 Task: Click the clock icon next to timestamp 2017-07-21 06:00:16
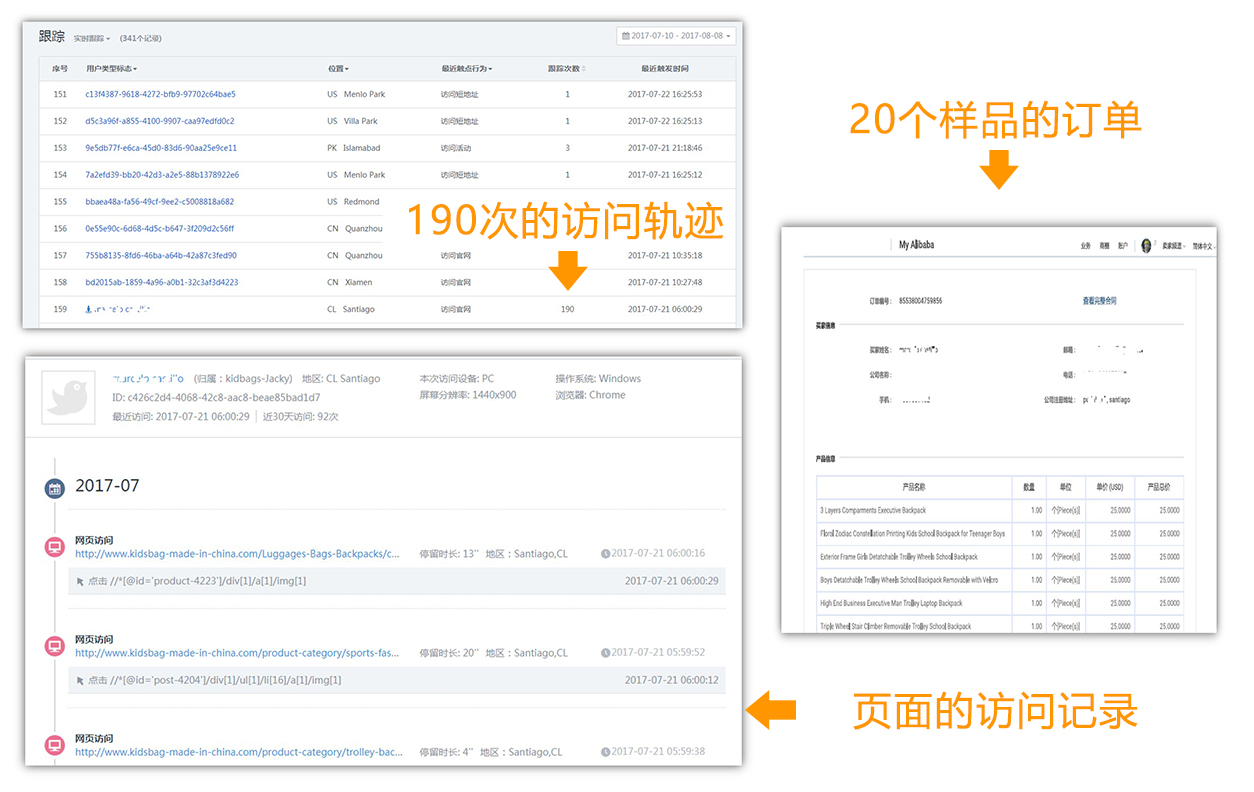607,553
